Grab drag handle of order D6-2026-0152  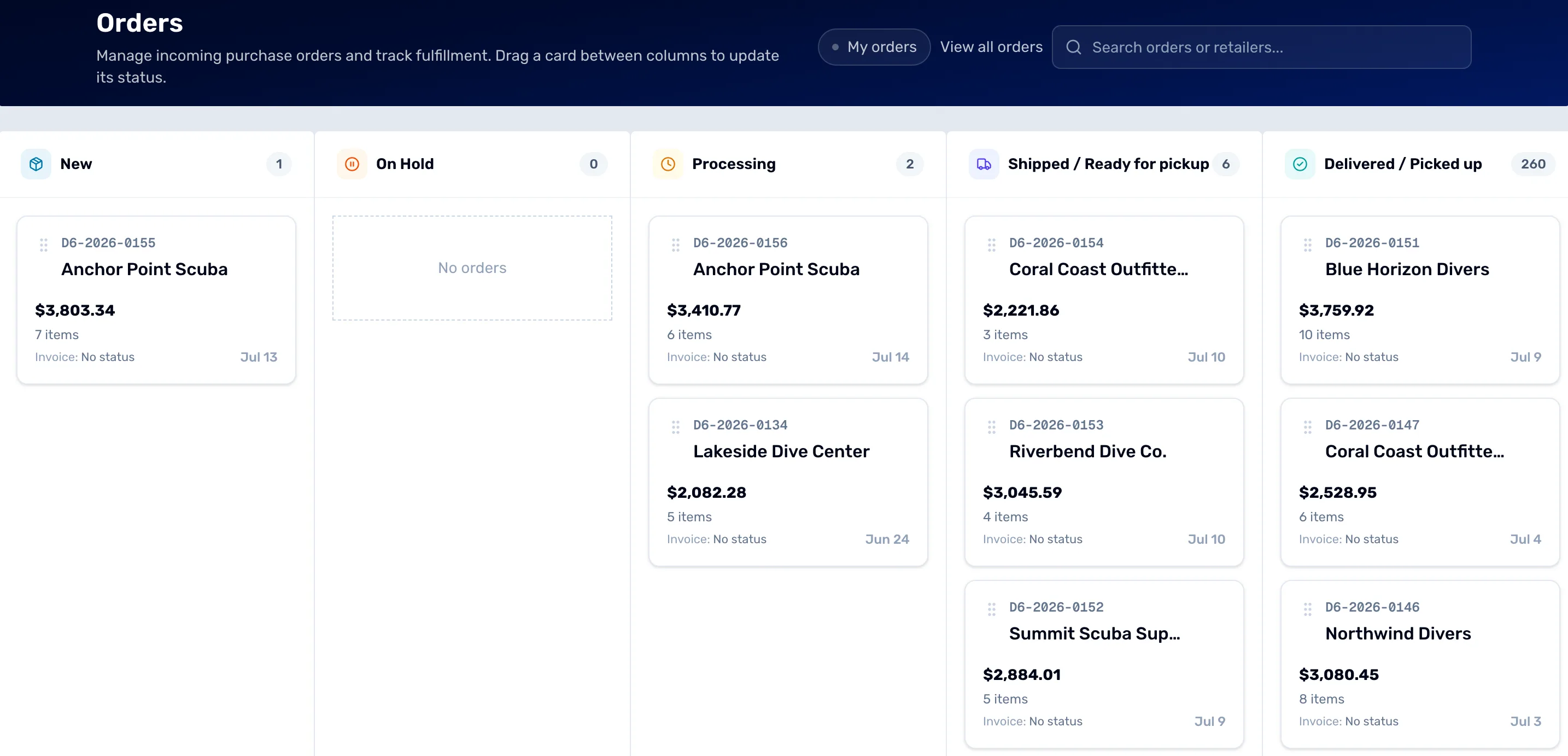(992, 609)
